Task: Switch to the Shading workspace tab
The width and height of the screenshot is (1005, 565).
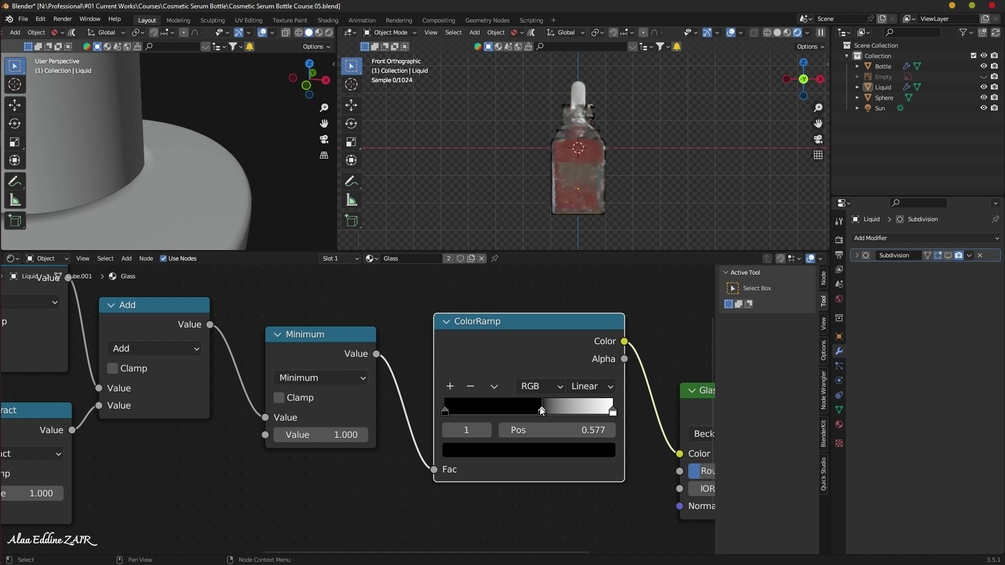Action: pos(328,20)
